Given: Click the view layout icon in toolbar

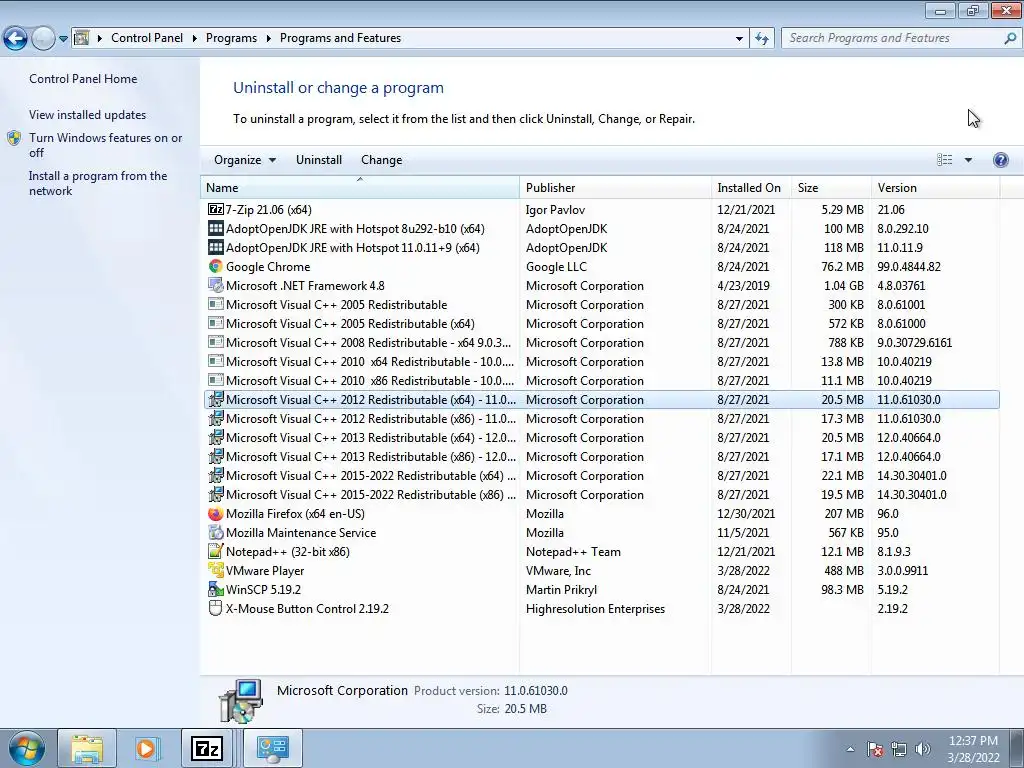Looking at the screenshot, I should (x=944, y=160).
